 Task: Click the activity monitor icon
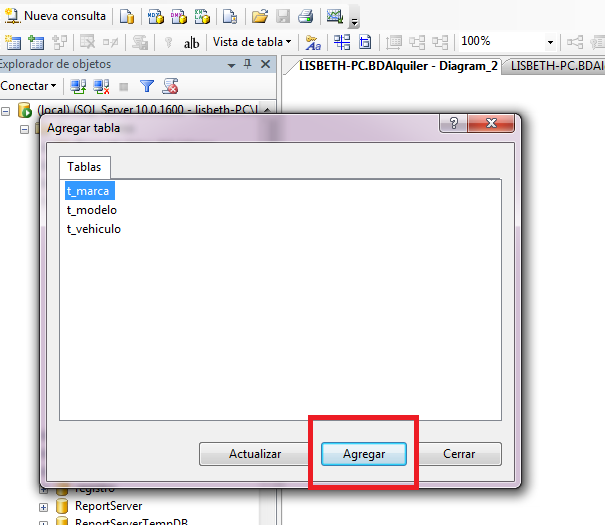[x=335, y=17]
